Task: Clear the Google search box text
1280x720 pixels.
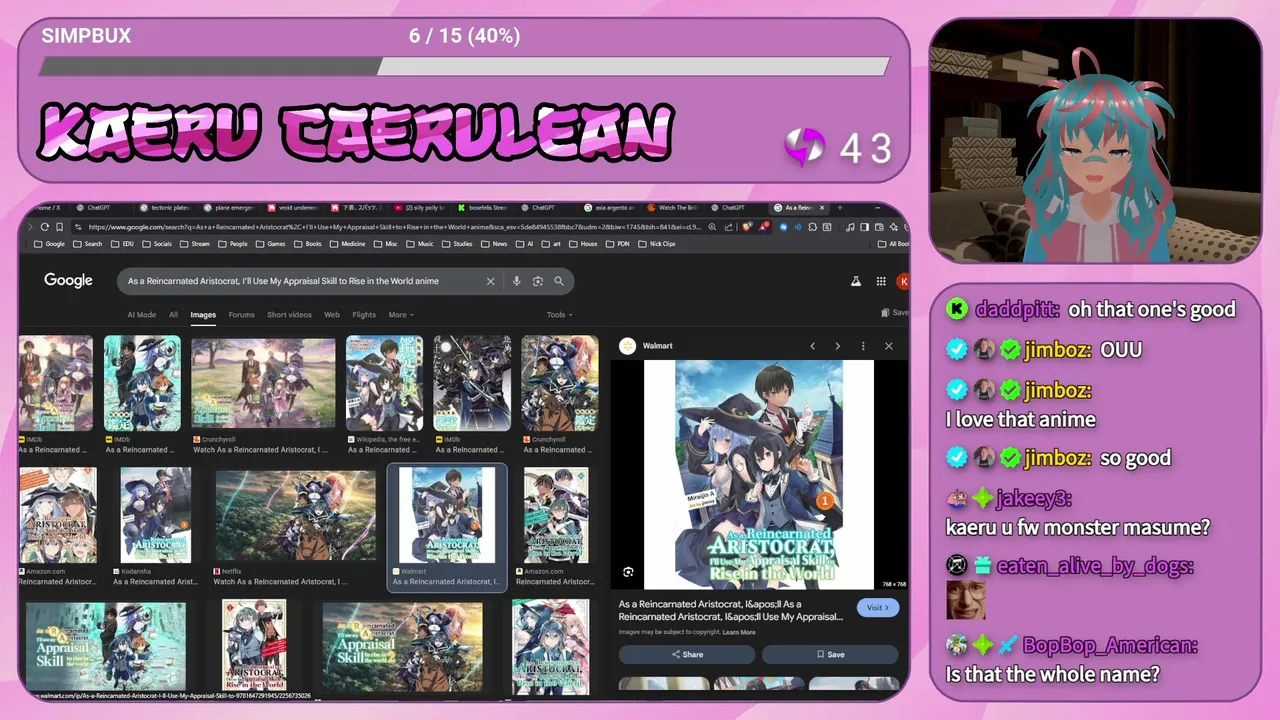Action: pyautogui.click(x=490, y=281)
